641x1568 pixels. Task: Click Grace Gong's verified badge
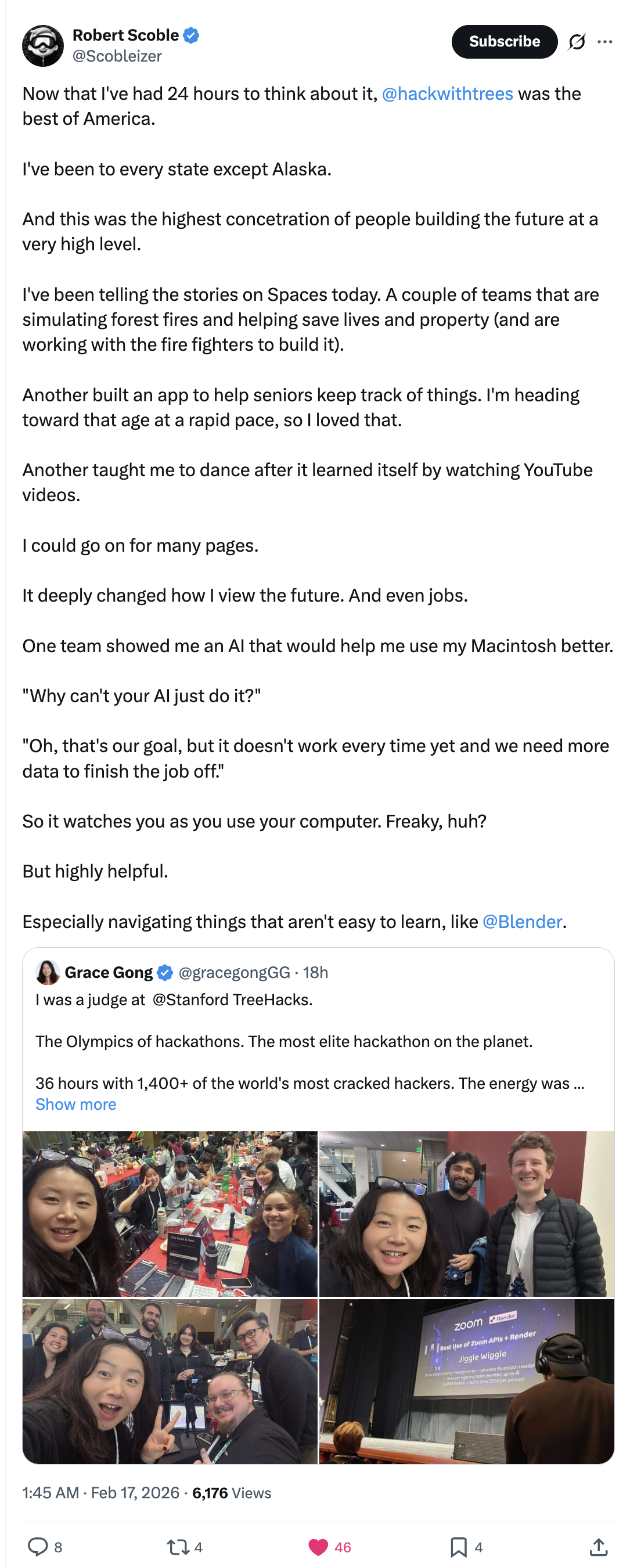pyautogui.click(x=165, y=973)
